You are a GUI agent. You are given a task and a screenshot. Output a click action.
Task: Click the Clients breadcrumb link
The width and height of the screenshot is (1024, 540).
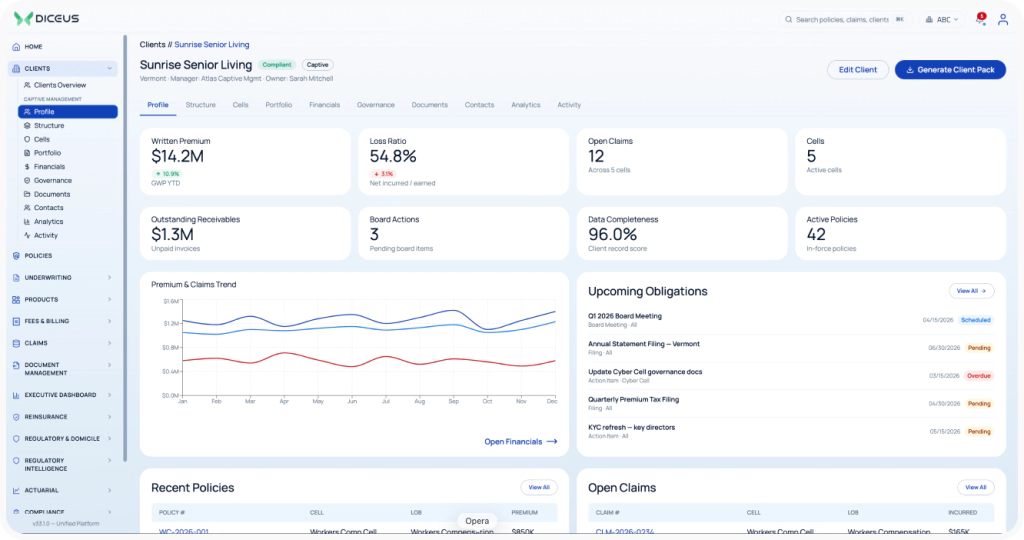point(152,45)
